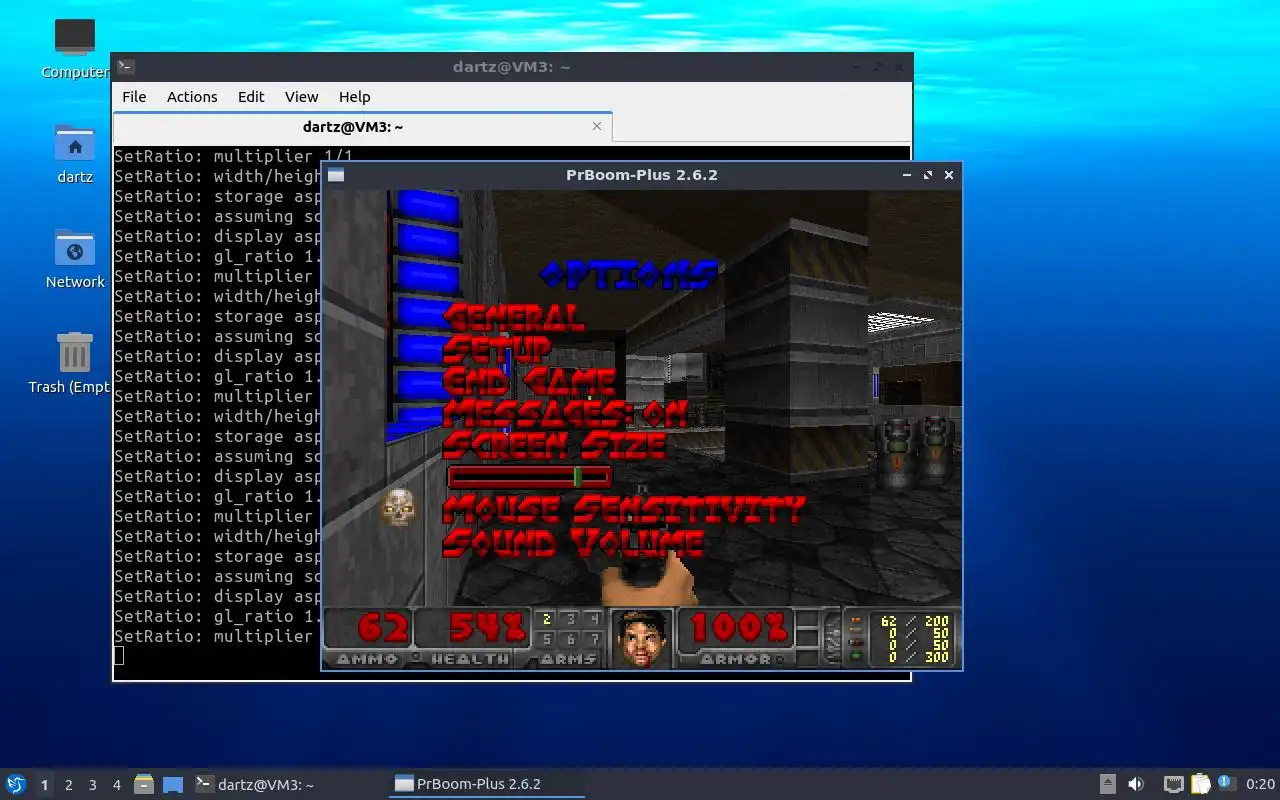Click the green screen size slider handle
Viewport: 1280px width, 800px height.
578,476
